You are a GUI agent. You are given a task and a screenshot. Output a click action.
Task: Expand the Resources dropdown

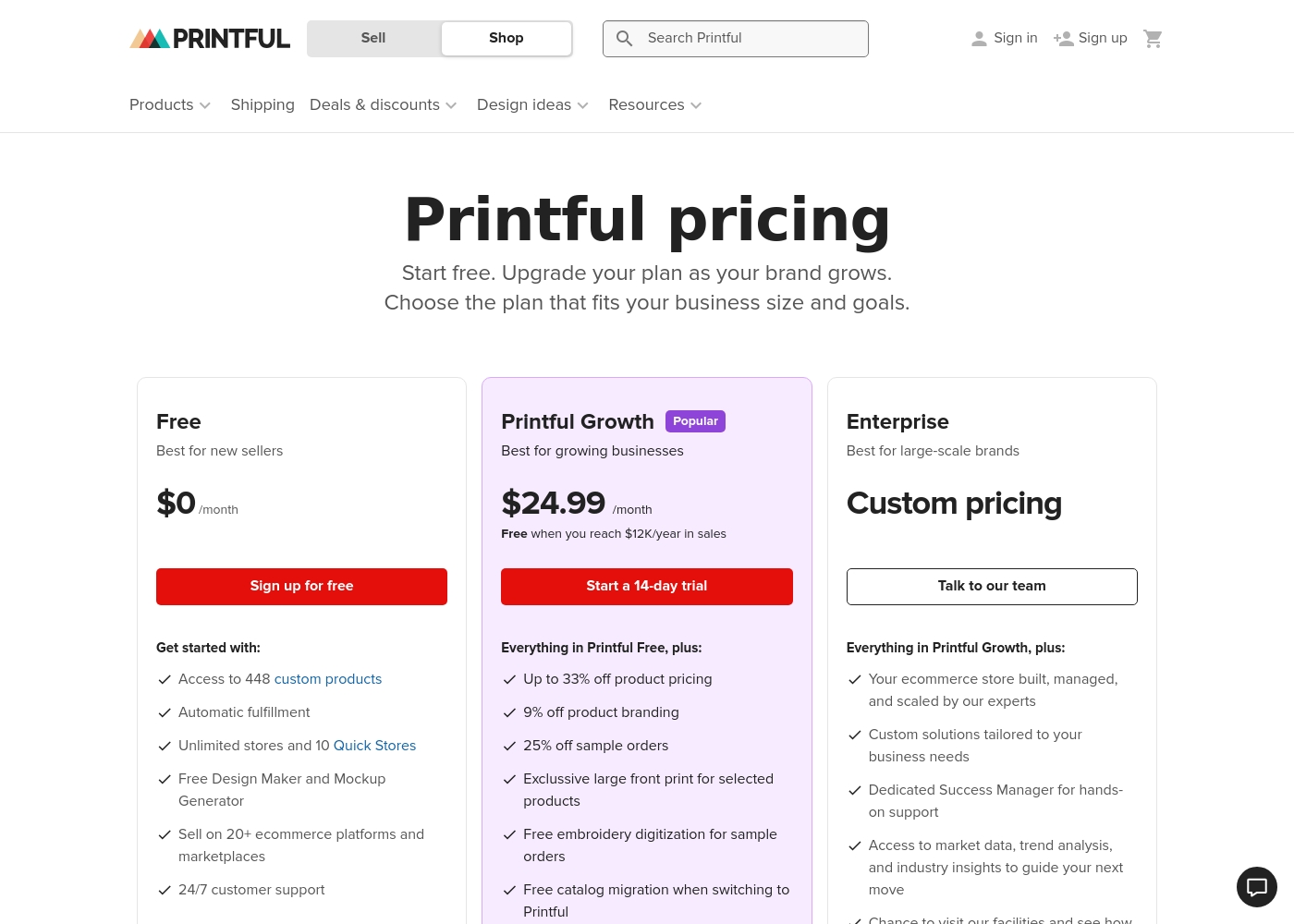pyautogui.click(x=655, y=105)
